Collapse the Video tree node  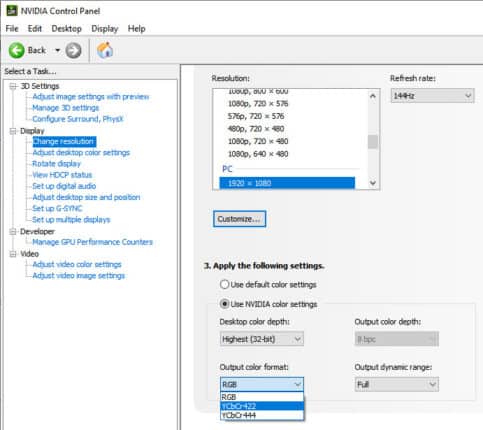coord(13,254)
